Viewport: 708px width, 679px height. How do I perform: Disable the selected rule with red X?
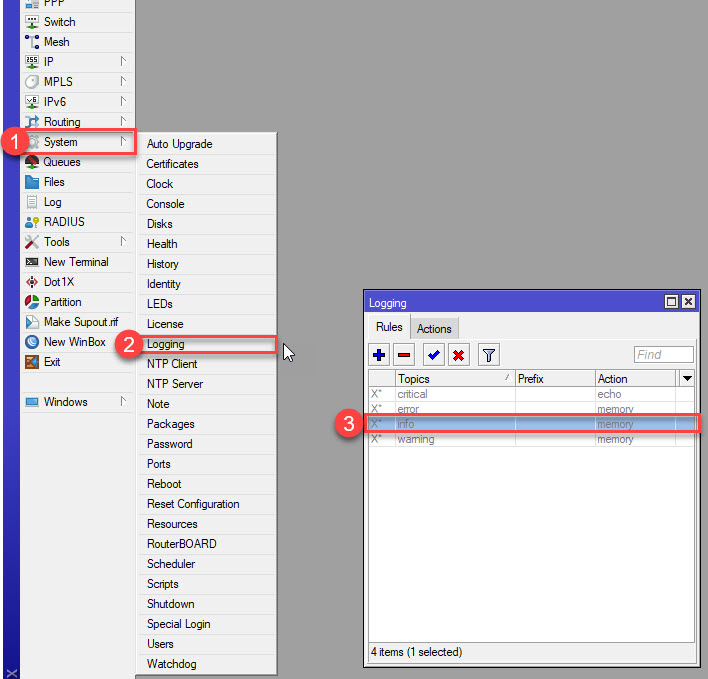click(459, 355)
